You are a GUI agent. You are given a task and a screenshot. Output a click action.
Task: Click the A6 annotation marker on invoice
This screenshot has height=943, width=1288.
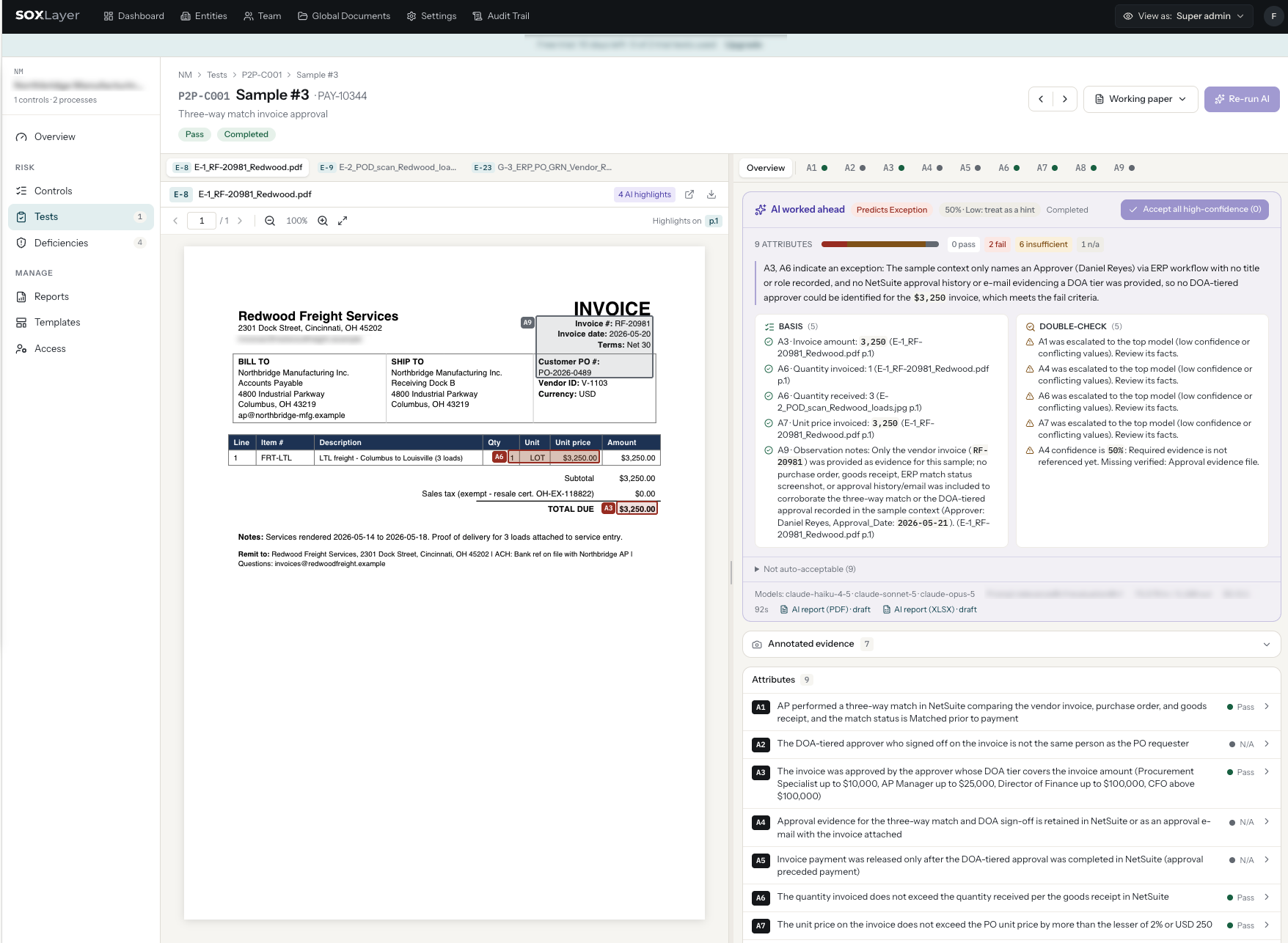point(499,457)
